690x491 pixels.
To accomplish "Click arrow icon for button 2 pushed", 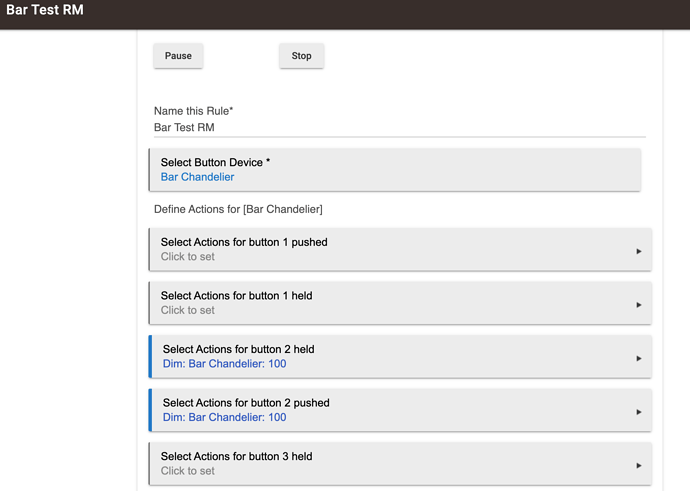I will (x=639, y=412).
